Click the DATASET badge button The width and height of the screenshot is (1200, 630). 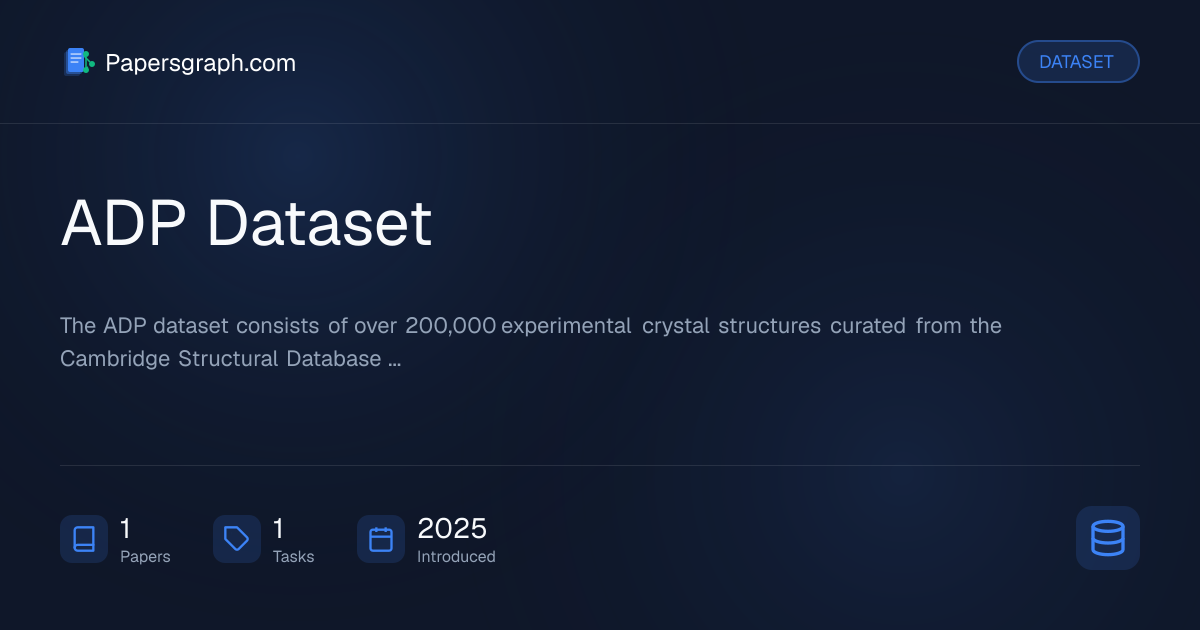pos(1078,62)
